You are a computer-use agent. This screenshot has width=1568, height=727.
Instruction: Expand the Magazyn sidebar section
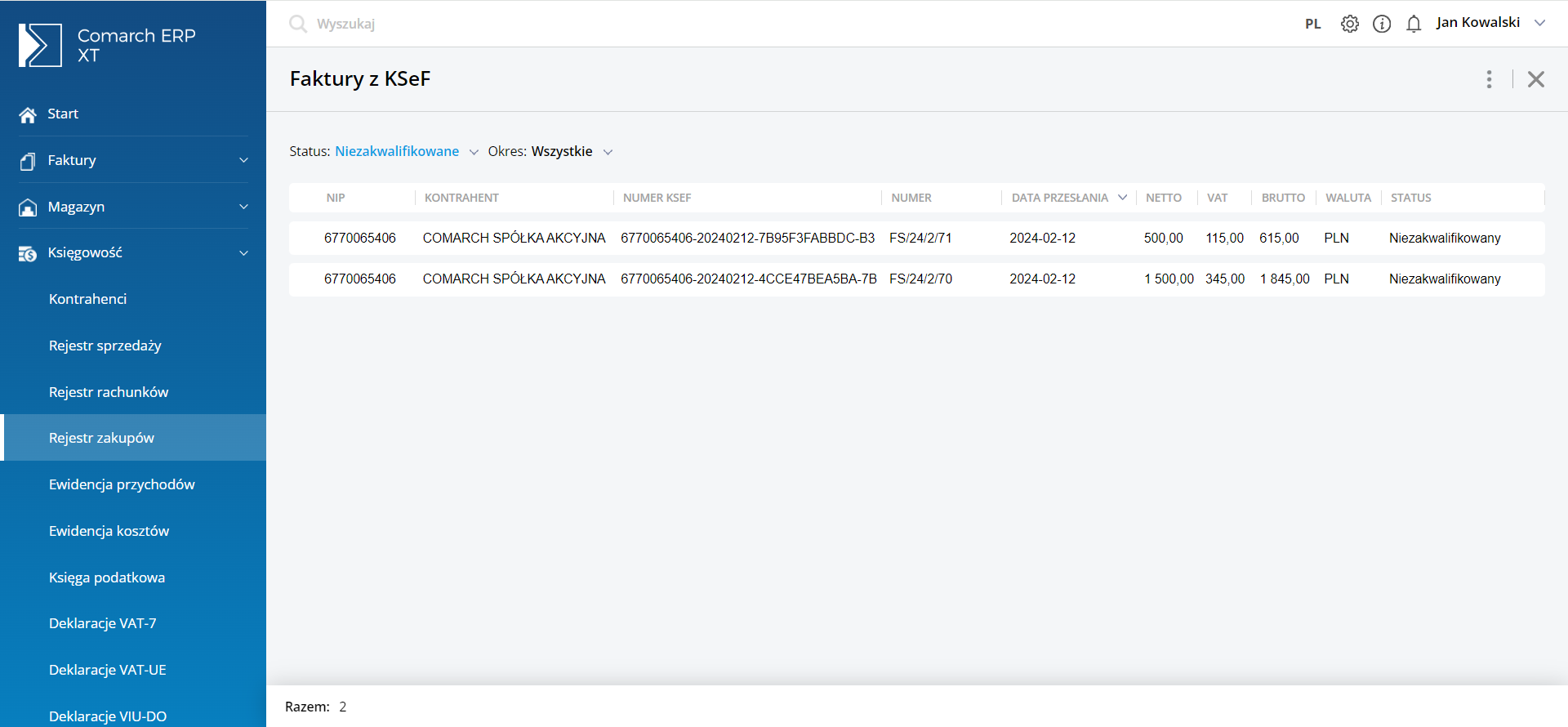[x=243, y=207]
